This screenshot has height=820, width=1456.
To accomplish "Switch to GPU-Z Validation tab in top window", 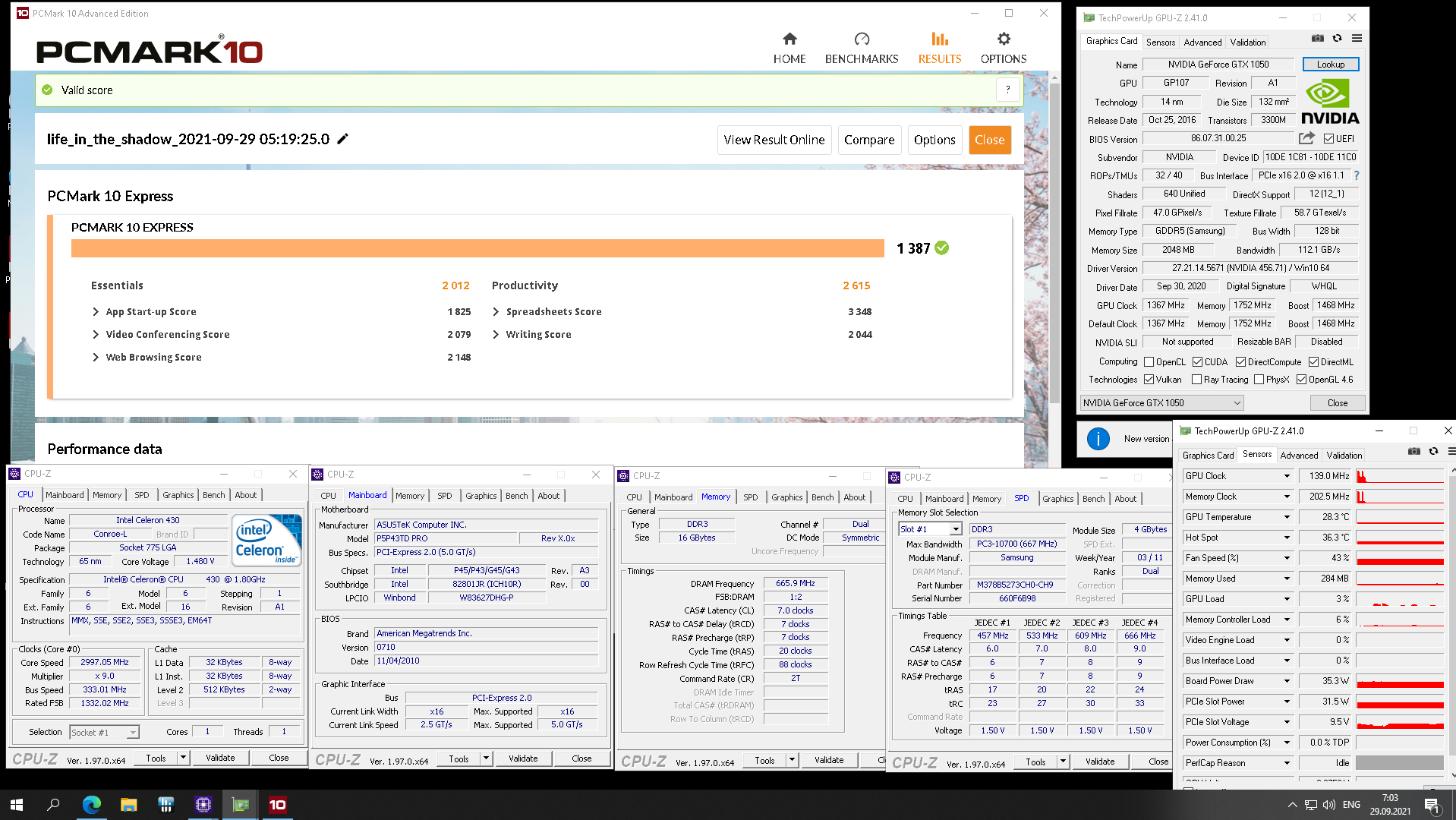I will point(1248,43).
